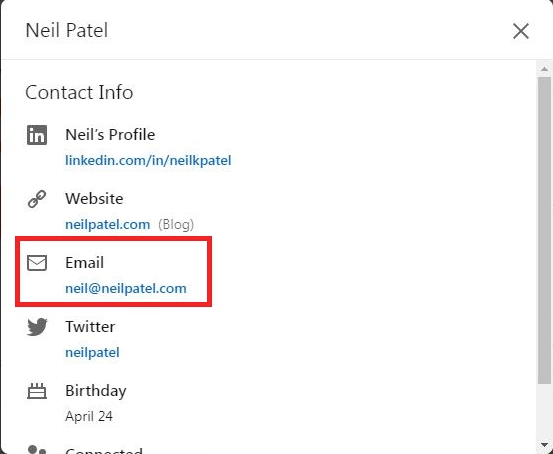Click the neil@neilpatel.com email address
553x454 pixels.
point(126,289)
